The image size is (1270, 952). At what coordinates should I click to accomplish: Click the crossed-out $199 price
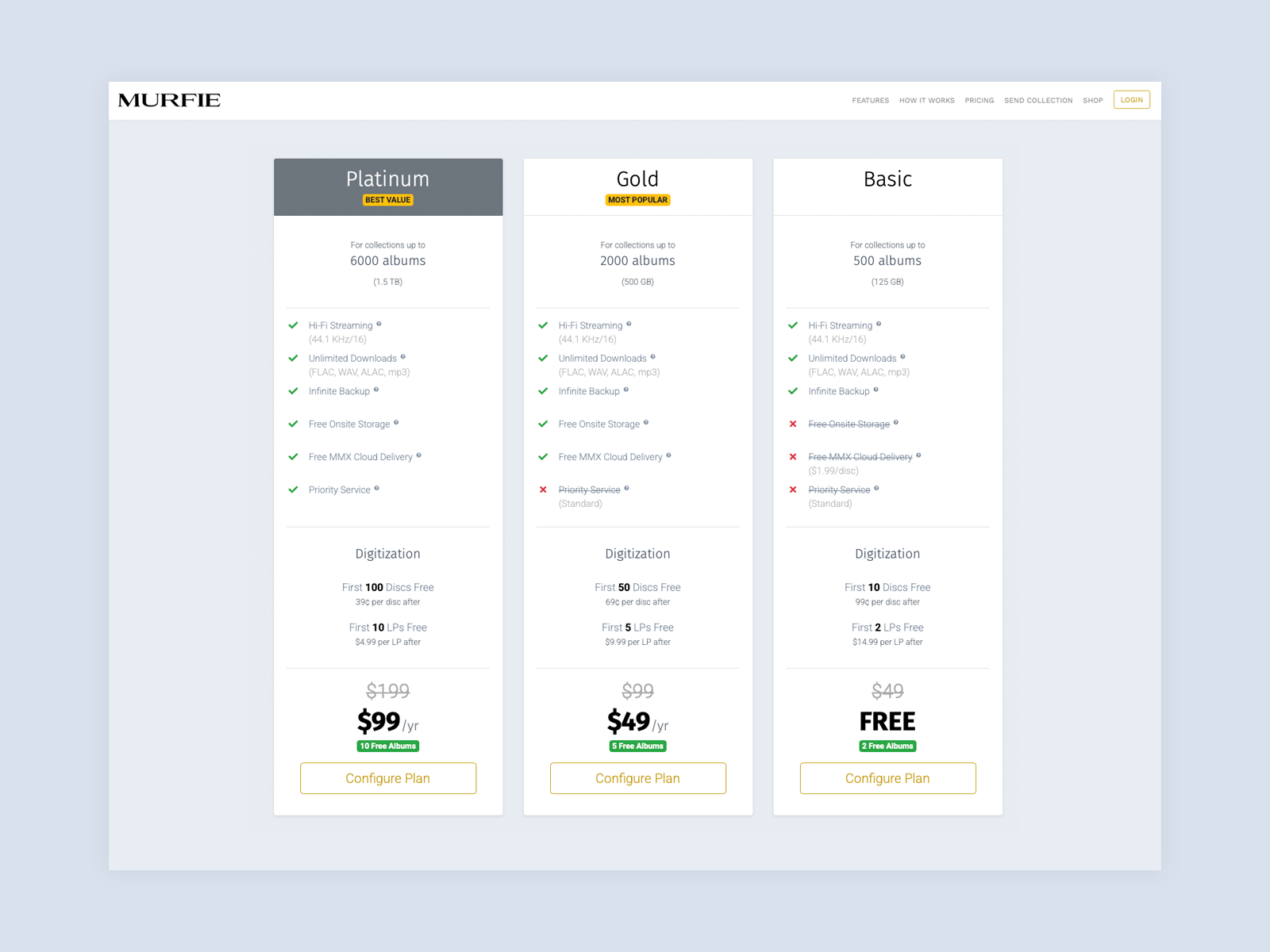pyautogui.click(x=388, y=691)
